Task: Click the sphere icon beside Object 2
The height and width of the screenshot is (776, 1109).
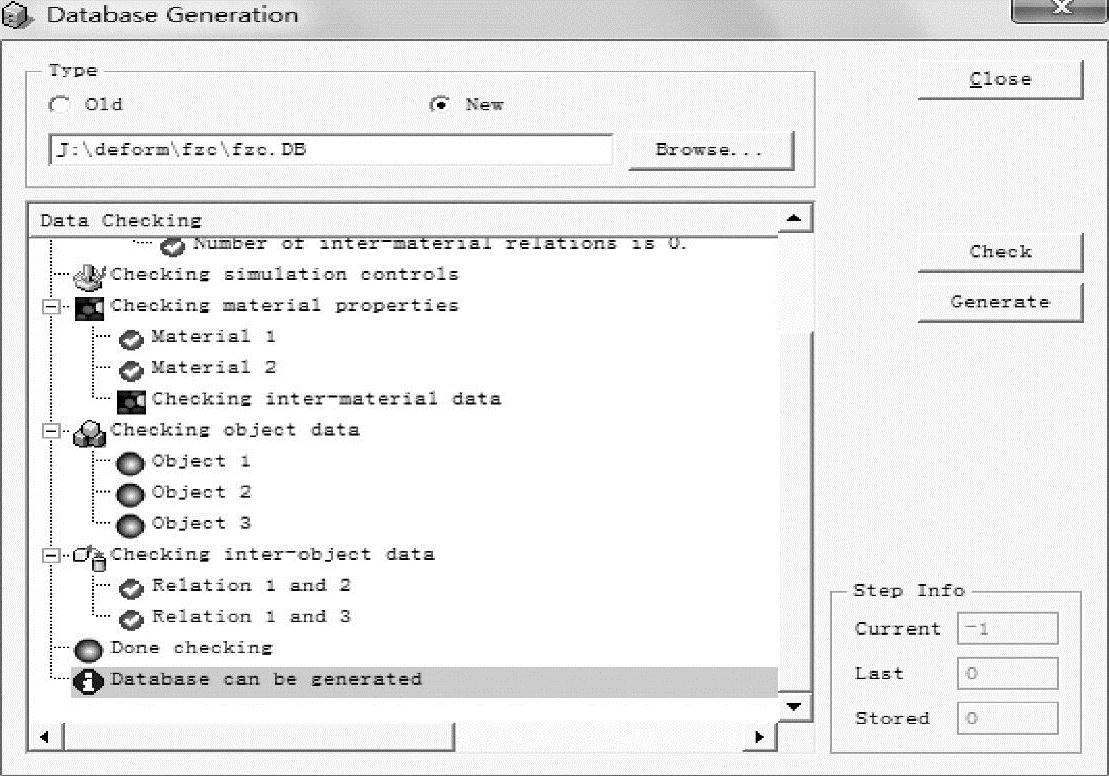Action: (x=131, y=493)
